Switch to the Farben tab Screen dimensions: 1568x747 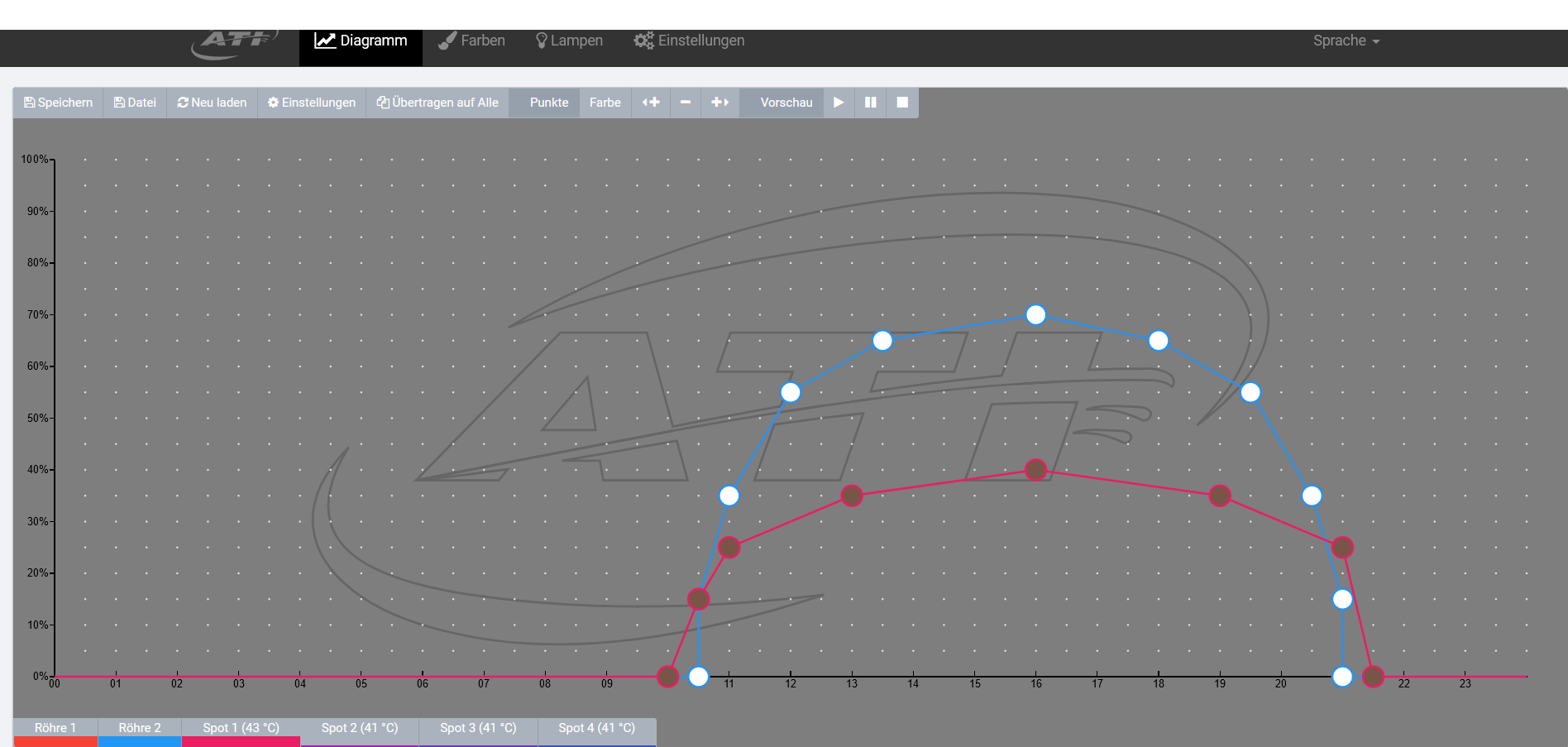471,41
